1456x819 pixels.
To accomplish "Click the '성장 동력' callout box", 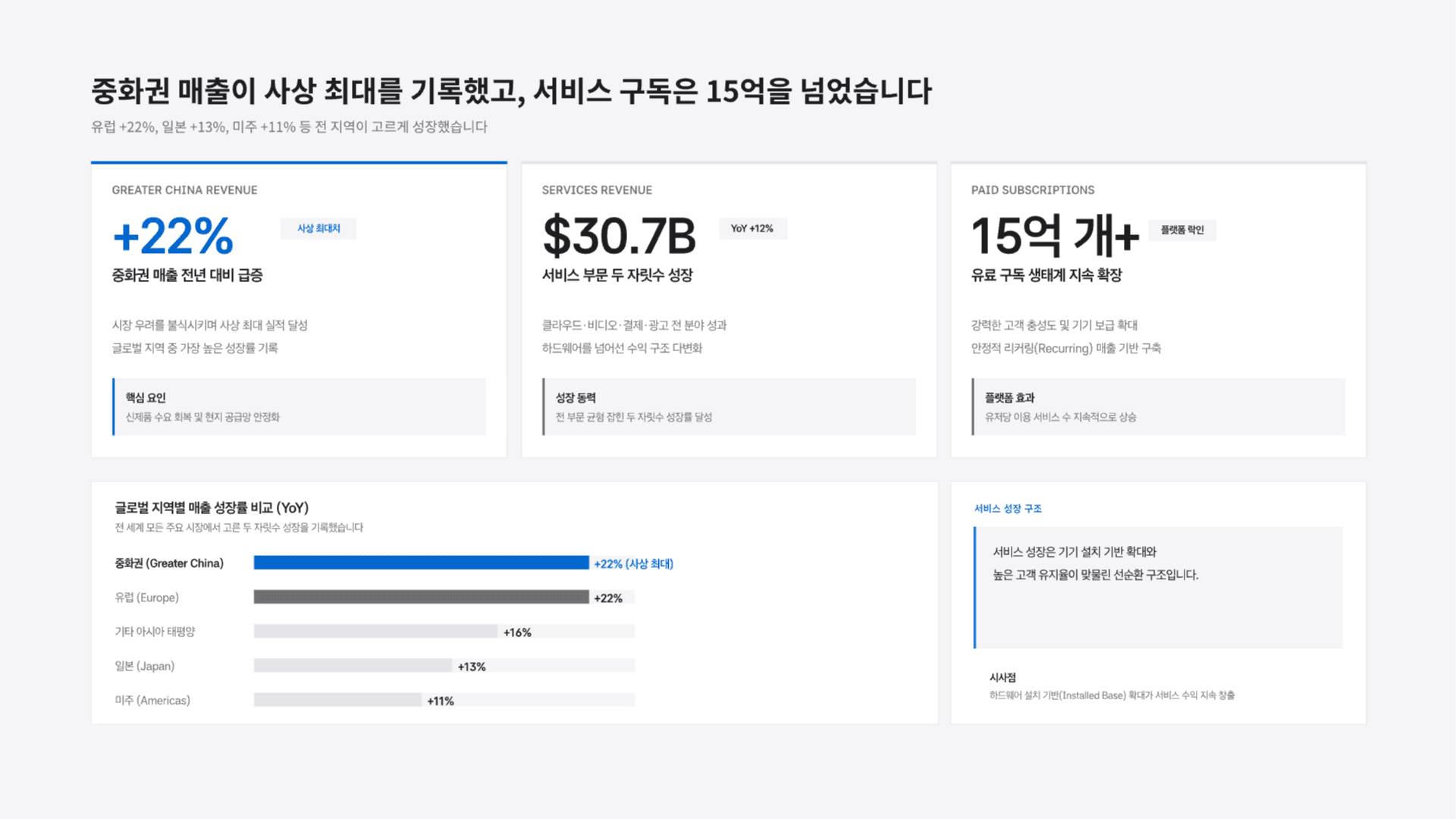I will [729, 407].
